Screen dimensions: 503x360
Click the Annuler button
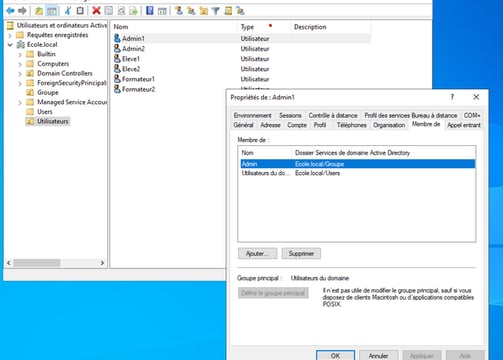click(378, 355)
